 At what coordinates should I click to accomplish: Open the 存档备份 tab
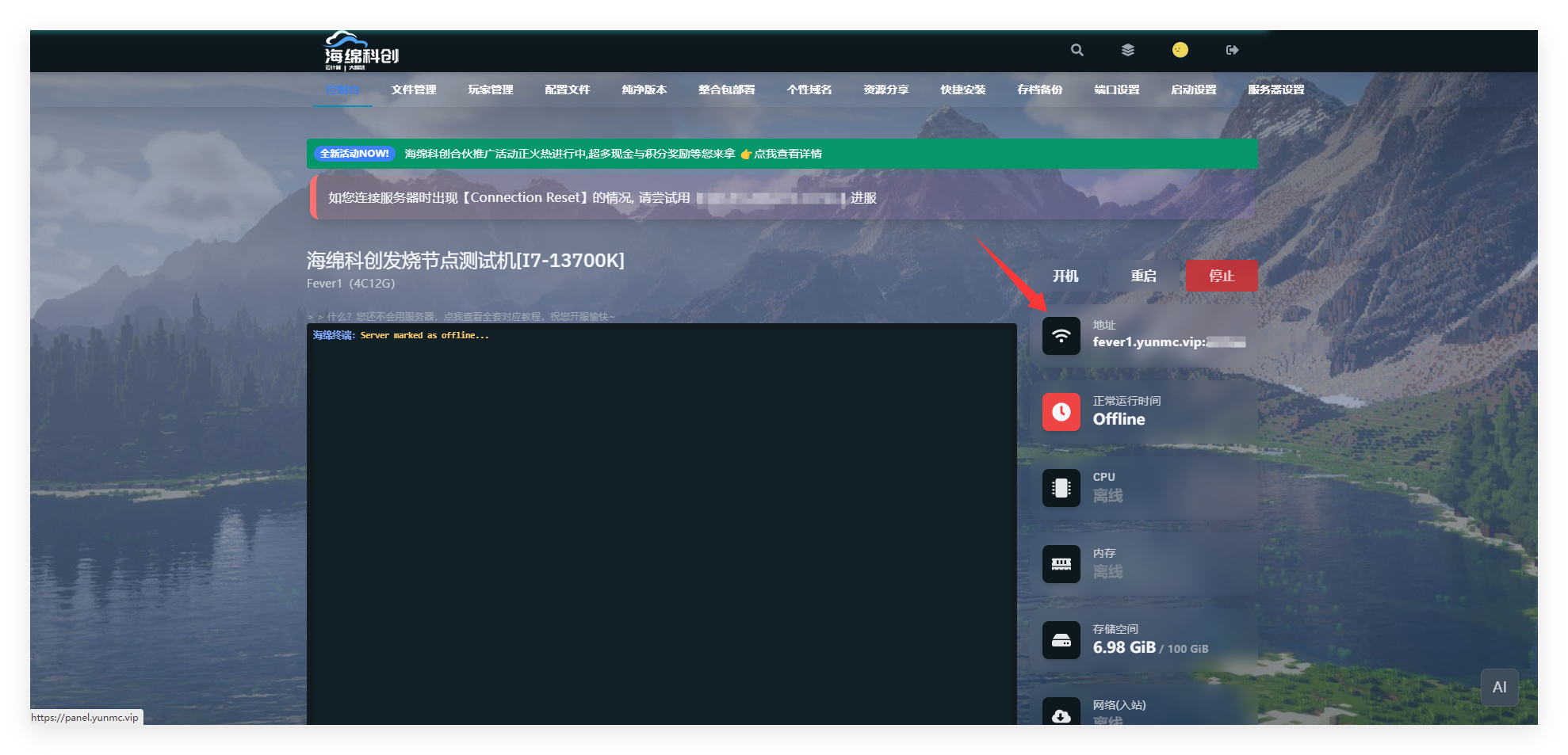click(x=1039, y=90)
